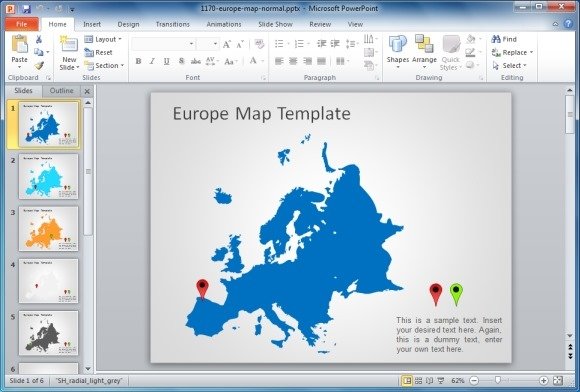Select slide 2 cyan map thumbnail
The width and height of the screenshot is (580, 392).
click(48, 176)
